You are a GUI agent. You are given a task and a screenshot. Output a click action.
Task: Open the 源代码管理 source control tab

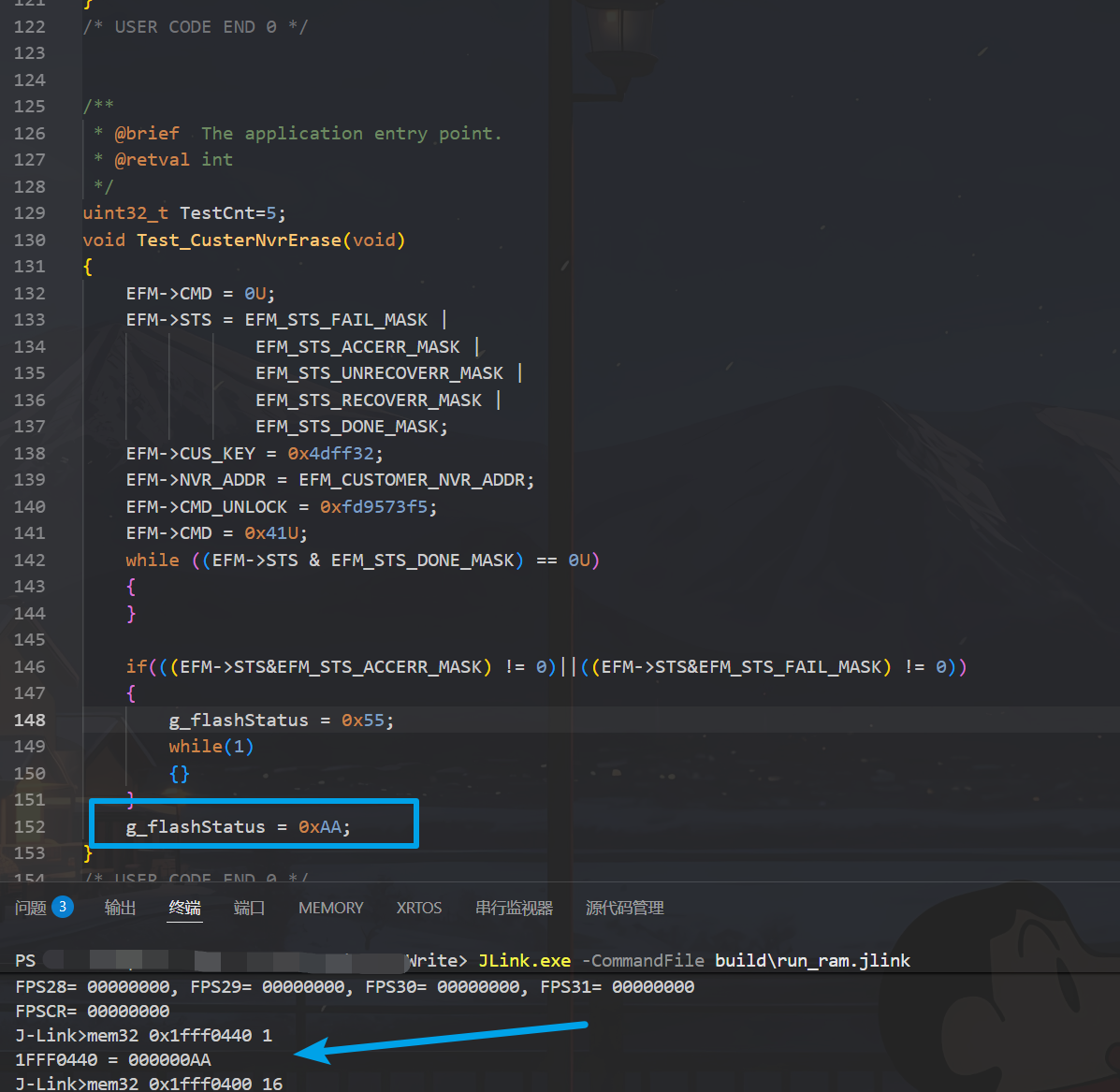point(625,908)
